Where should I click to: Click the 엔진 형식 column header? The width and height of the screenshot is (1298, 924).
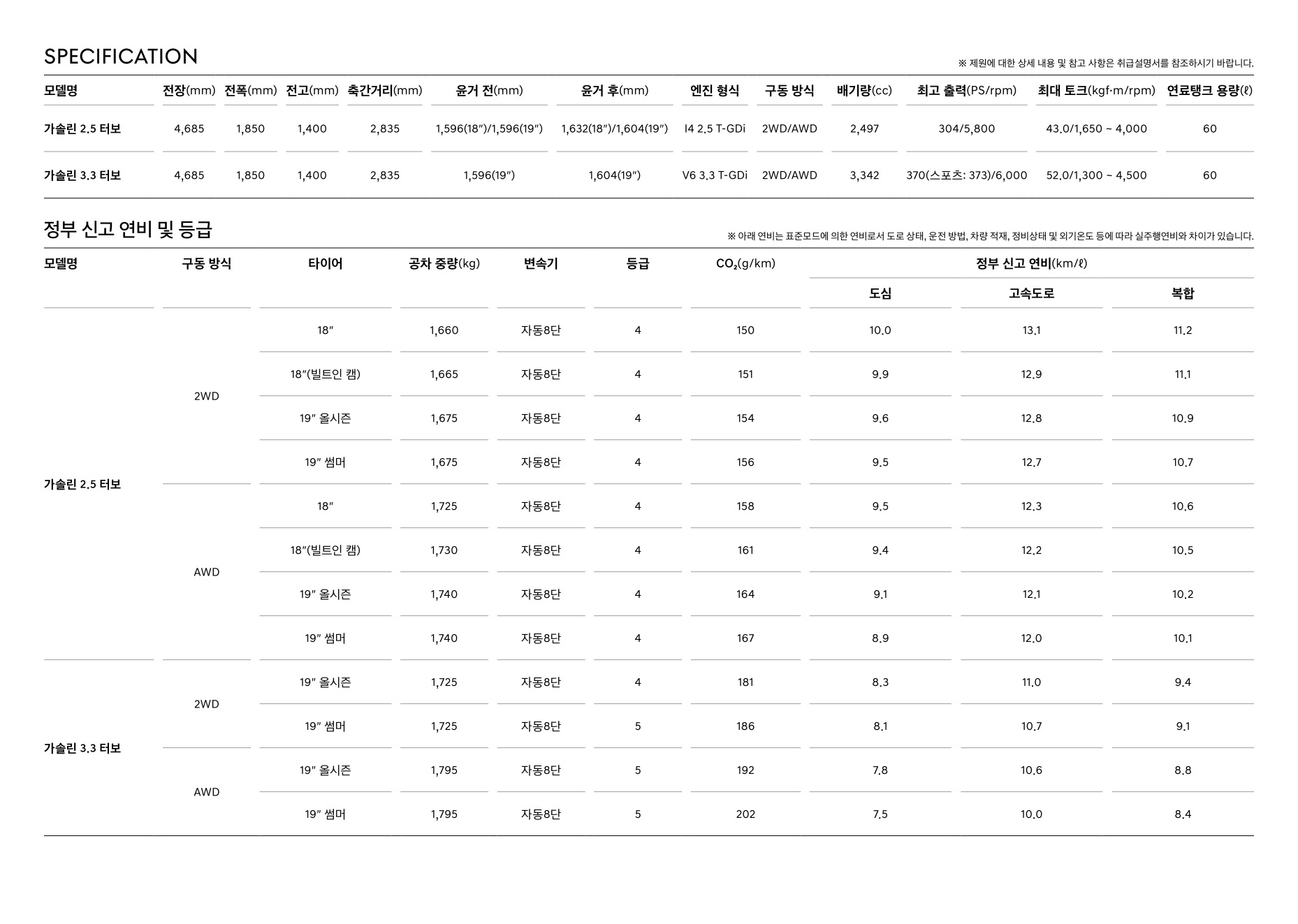click(x=714, y=90)
